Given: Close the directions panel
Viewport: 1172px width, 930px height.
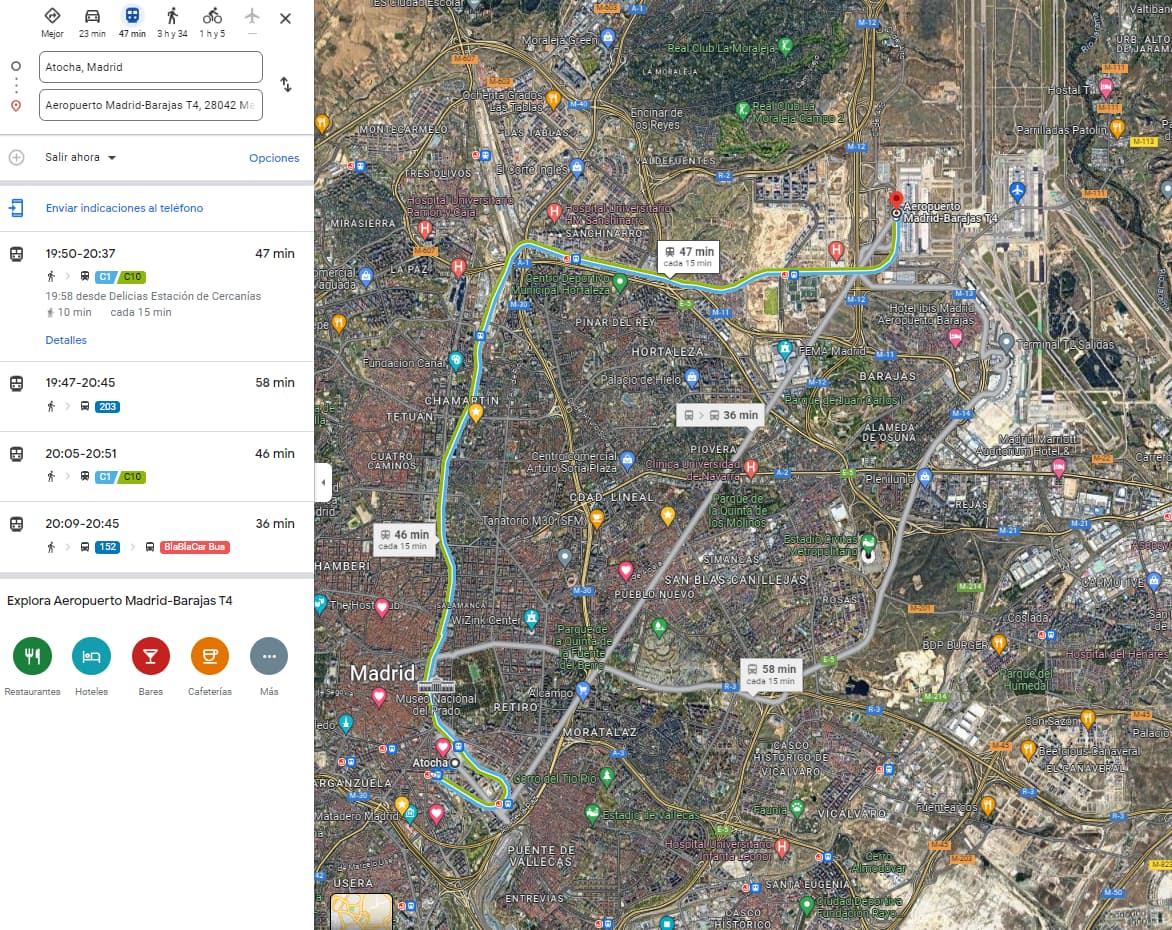Looking at the screenshot, I should click(x=286, y=19).
